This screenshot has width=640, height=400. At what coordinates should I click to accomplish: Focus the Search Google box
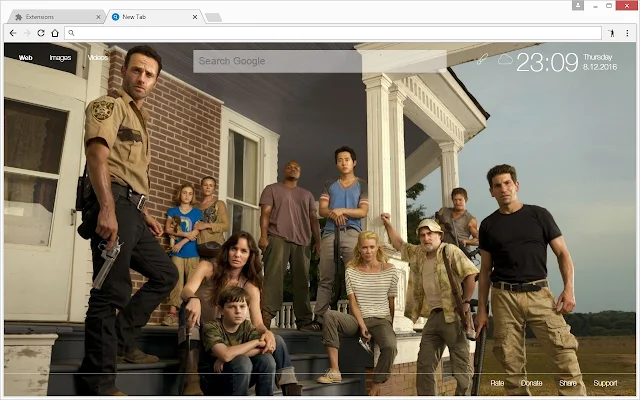pyautogui.click(x=320, y=61)
